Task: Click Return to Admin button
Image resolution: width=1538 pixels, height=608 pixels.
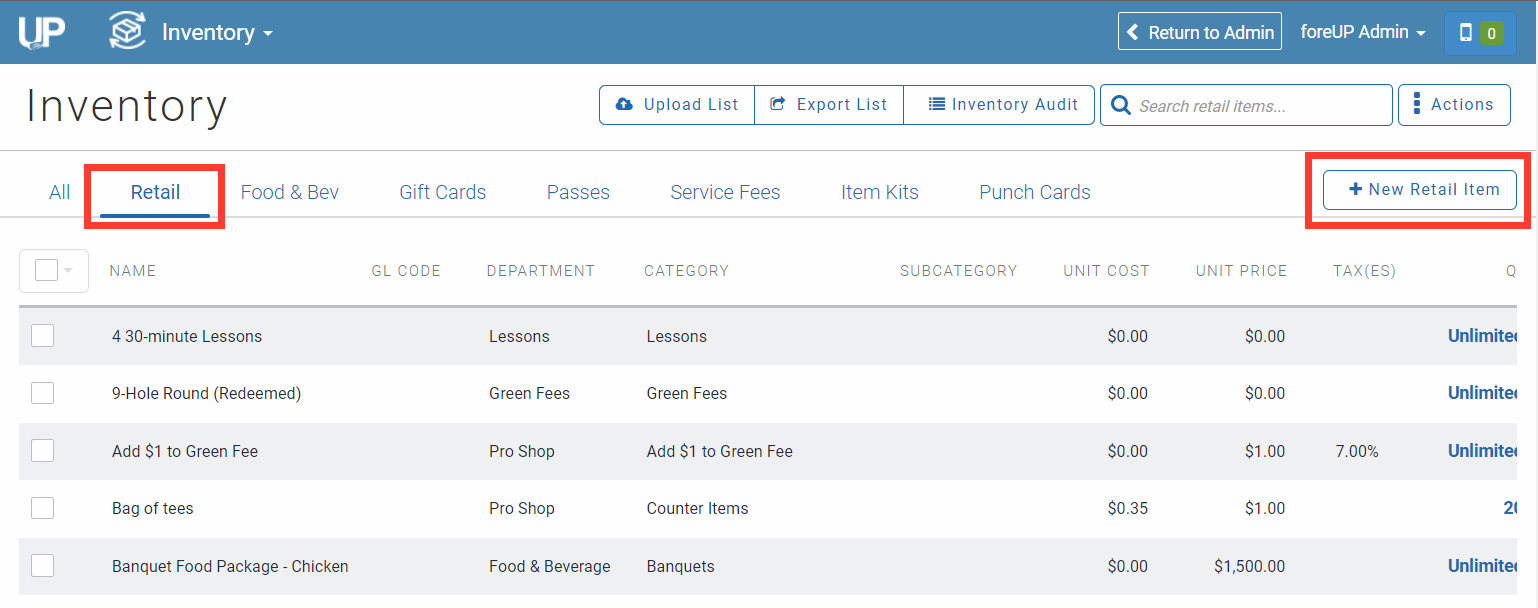Action: (x=1199, y=32)
